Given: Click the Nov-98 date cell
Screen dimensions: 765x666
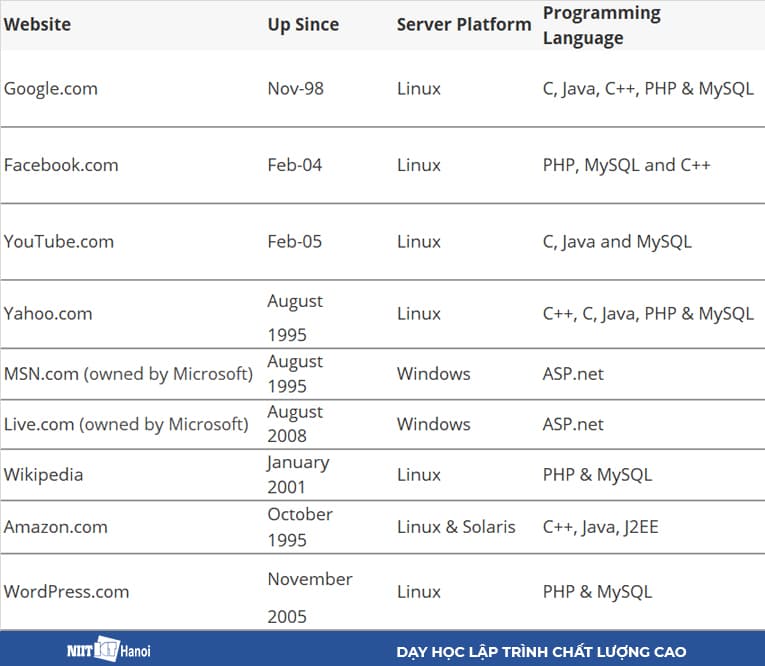Looking at the screenshot, I should [x=295, y=88].
